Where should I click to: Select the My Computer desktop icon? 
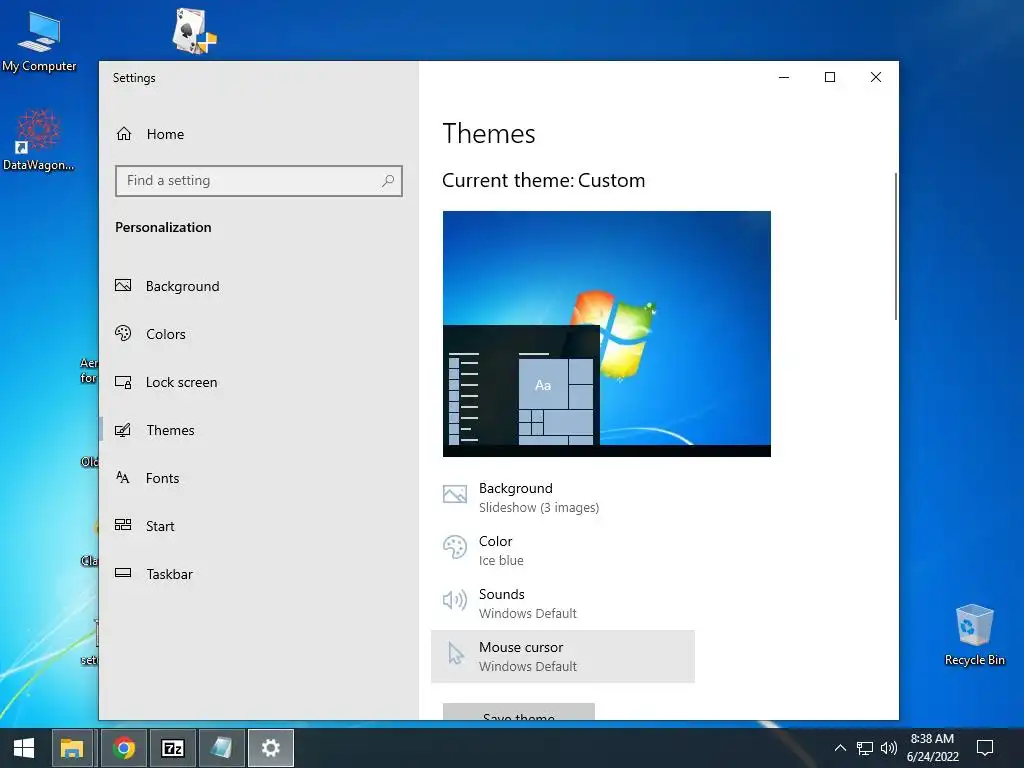tap(39, 42)
